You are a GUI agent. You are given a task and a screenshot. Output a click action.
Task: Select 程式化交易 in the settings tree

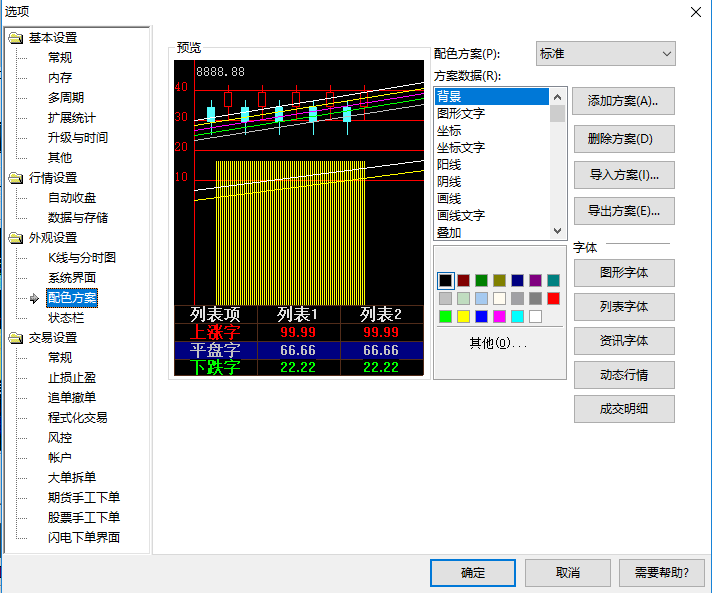(x=78, y=418)
